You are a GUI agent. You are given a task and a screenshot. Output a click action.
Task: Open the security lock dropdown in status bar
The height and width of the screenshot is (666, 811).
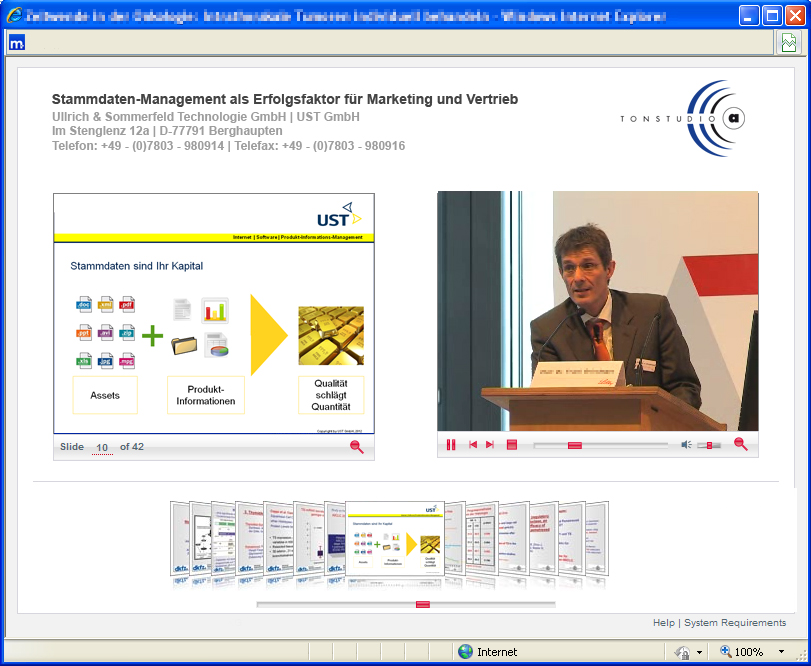pyautogui.click(x=699, y=652)
